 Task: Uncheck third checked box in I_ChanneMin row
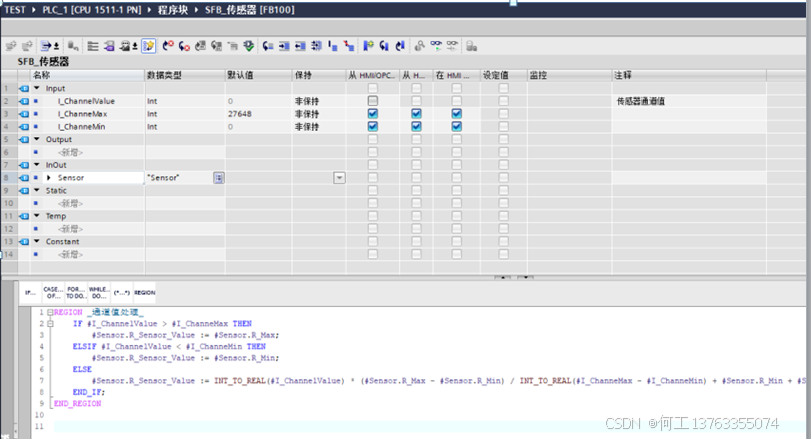click(x=456, y=127)
